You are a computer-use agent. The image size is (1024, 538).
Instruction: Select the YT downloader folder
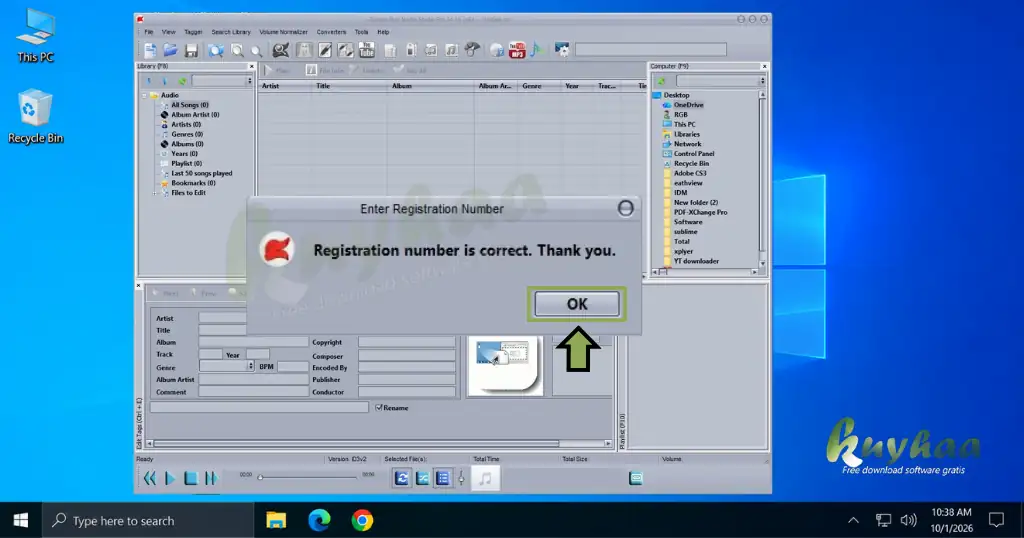[696, 261]
